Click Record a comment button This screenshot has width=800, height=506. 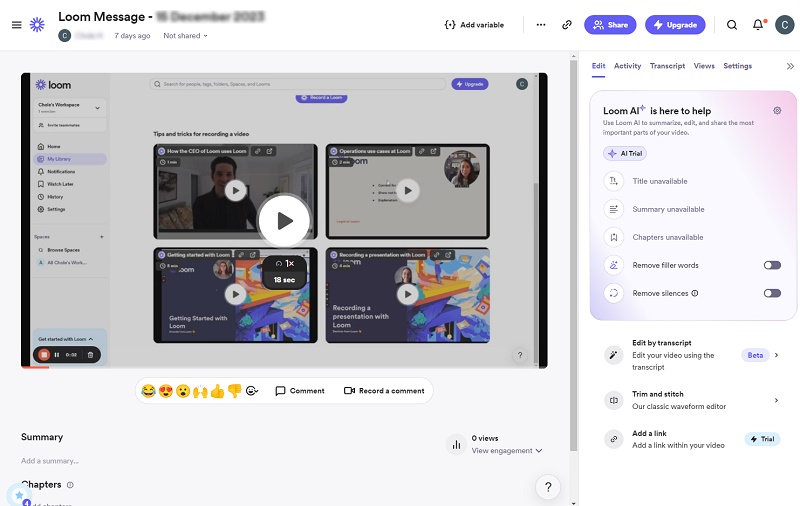point(384,391)
